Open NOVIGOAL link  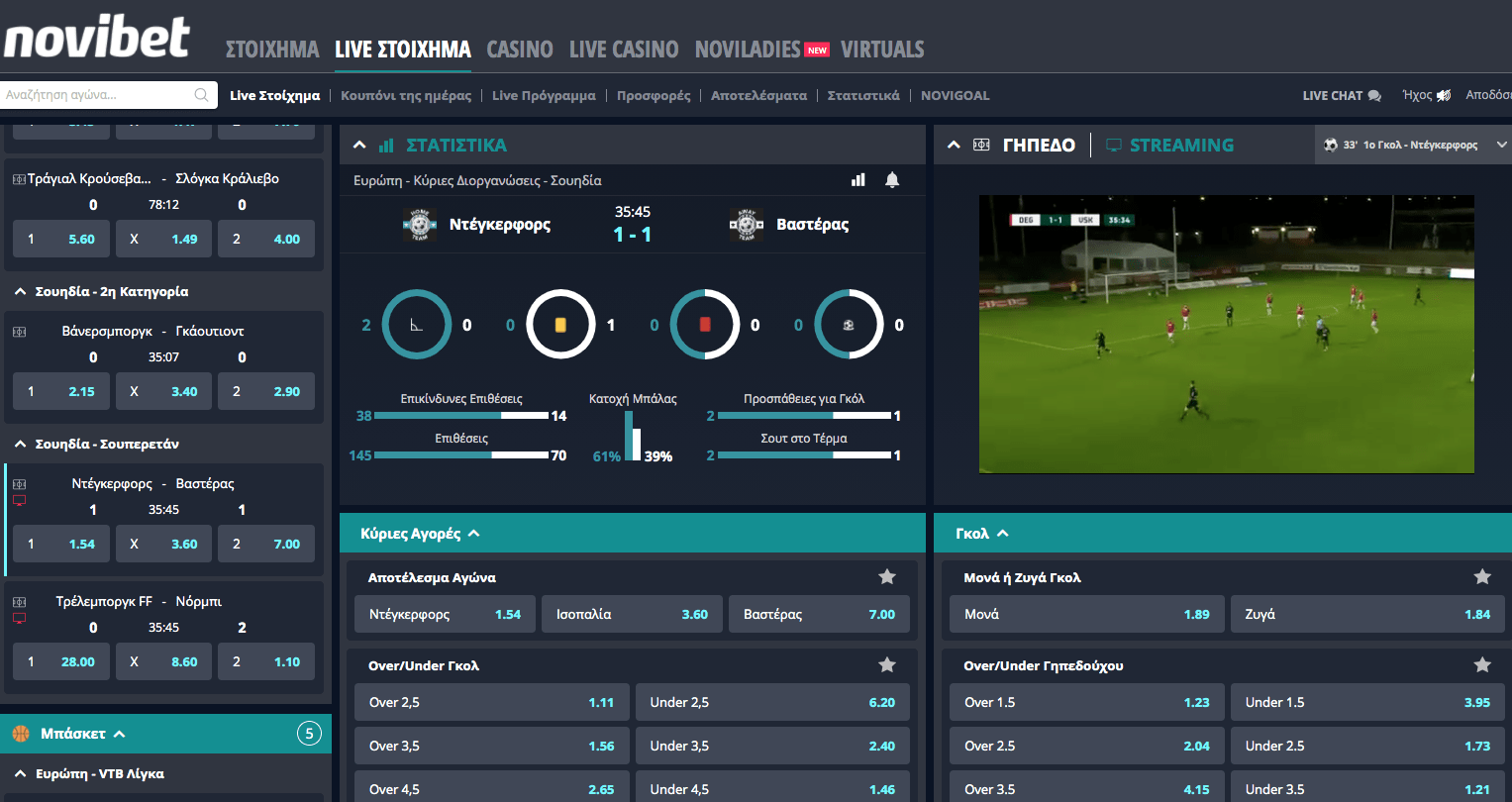tap(955, 96)
